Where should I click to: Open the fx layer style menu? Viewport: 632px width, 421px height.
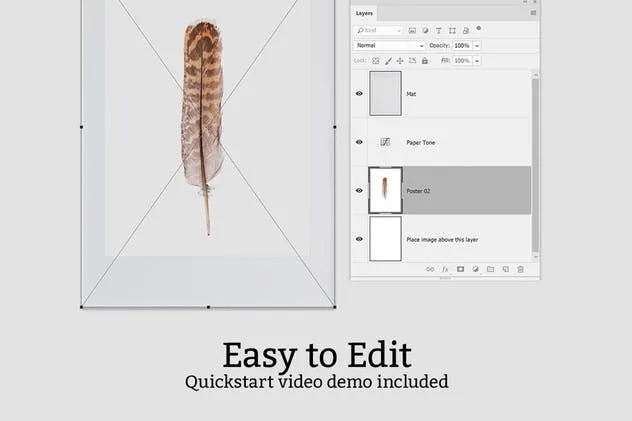445,269
